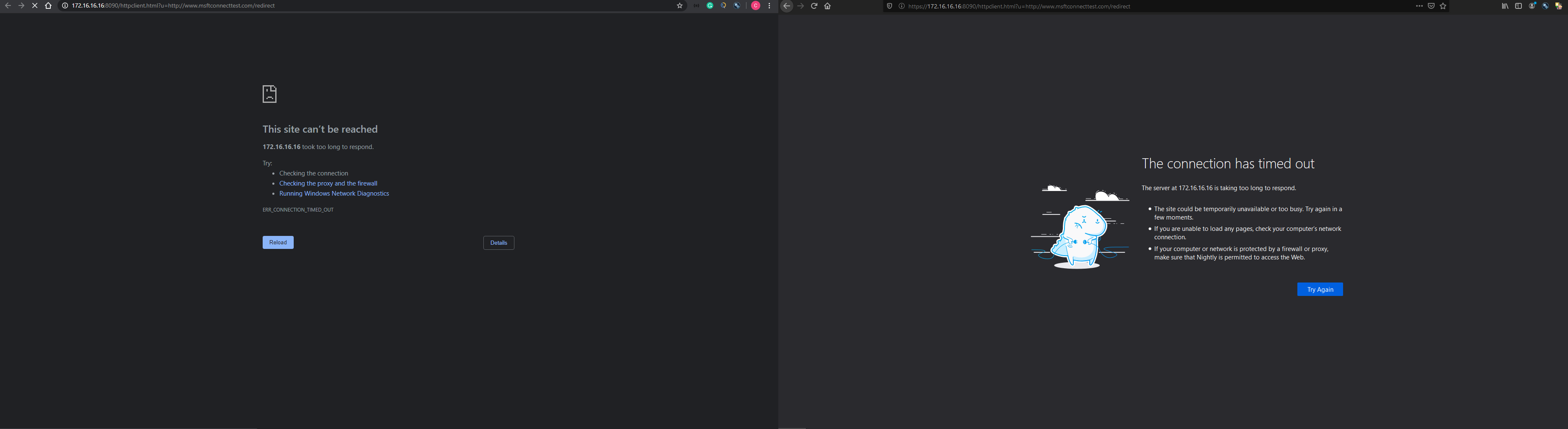Open the Grammarly extension in Chrome
Viewport: 1568px width, 429px height.
(x=709, y=5)
